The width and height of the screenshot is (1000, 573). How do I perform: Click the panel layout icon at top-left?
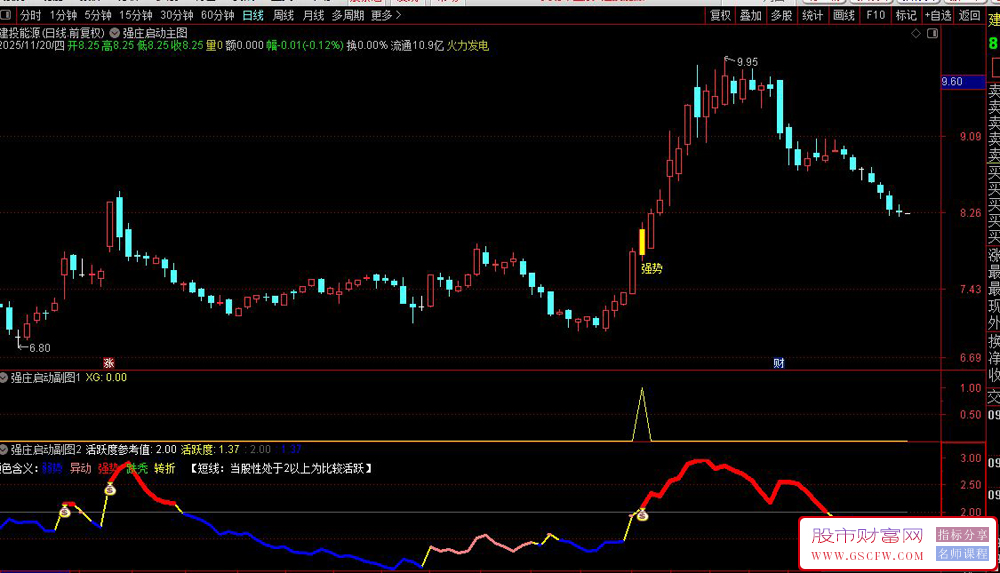click(6, 15)
